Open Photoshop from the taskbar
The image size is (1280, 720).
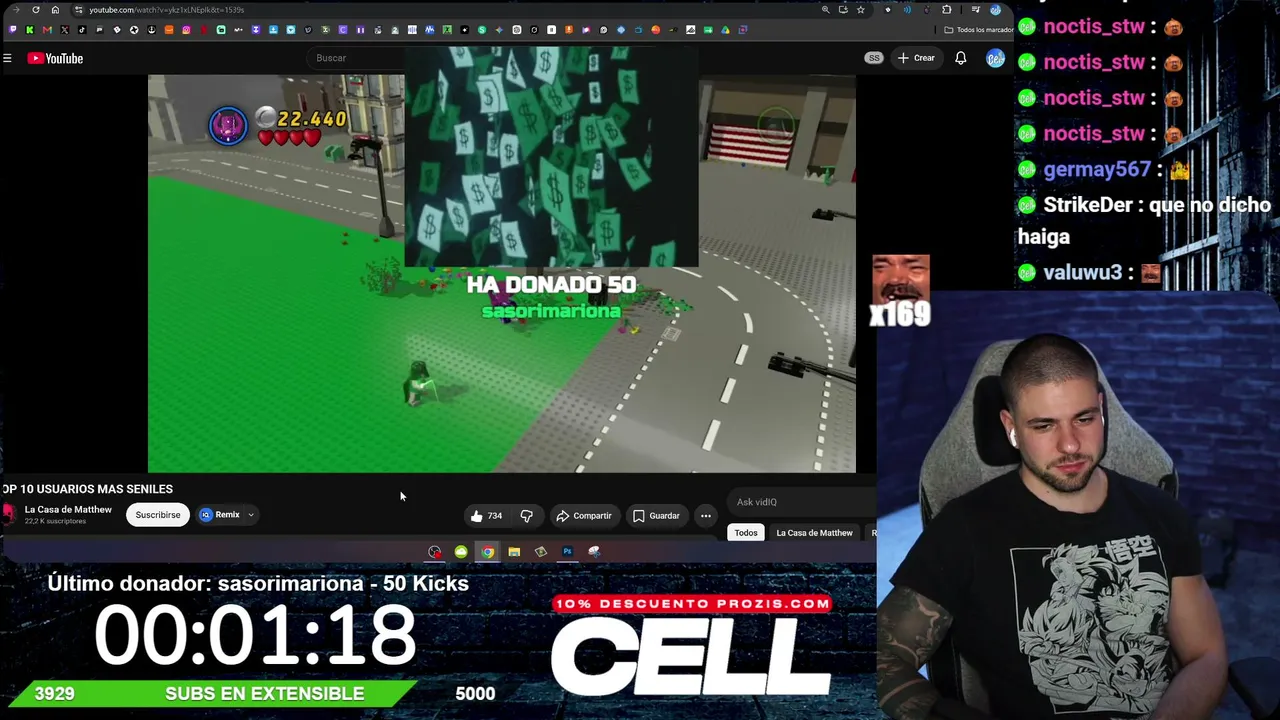[x=567, y=552]
